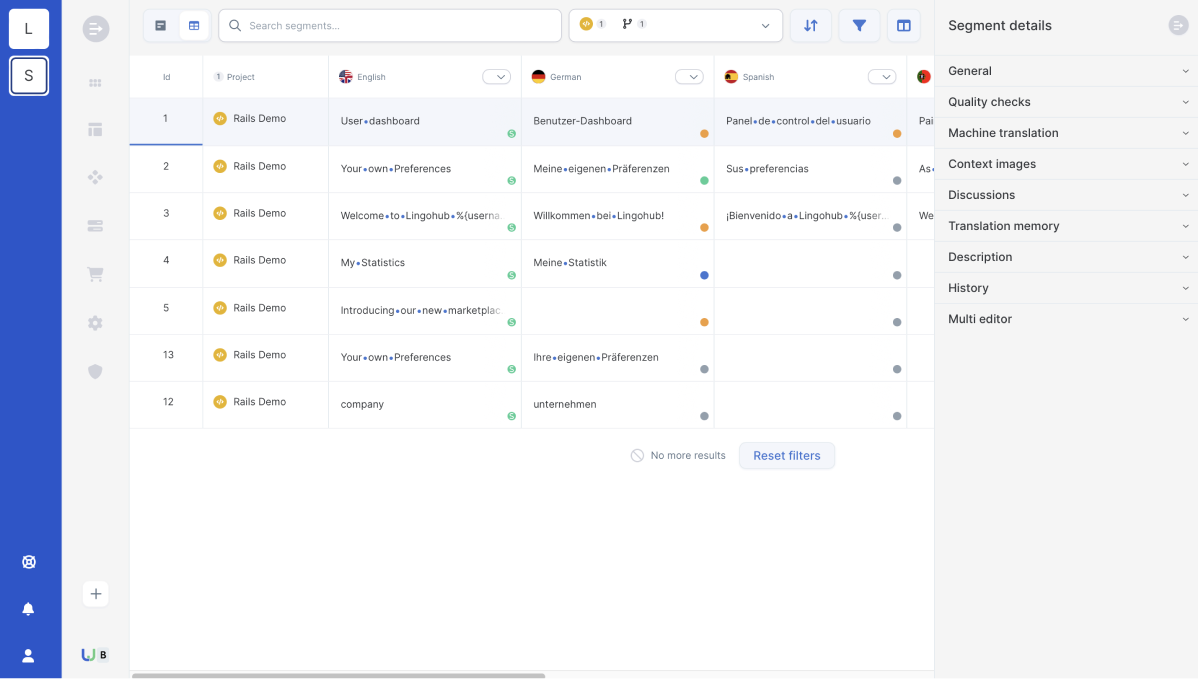Image resolution: width=1198 pixels, height=679 pixels.
Task: Expand the Context images section
Action: click(x=1067, y=164)
